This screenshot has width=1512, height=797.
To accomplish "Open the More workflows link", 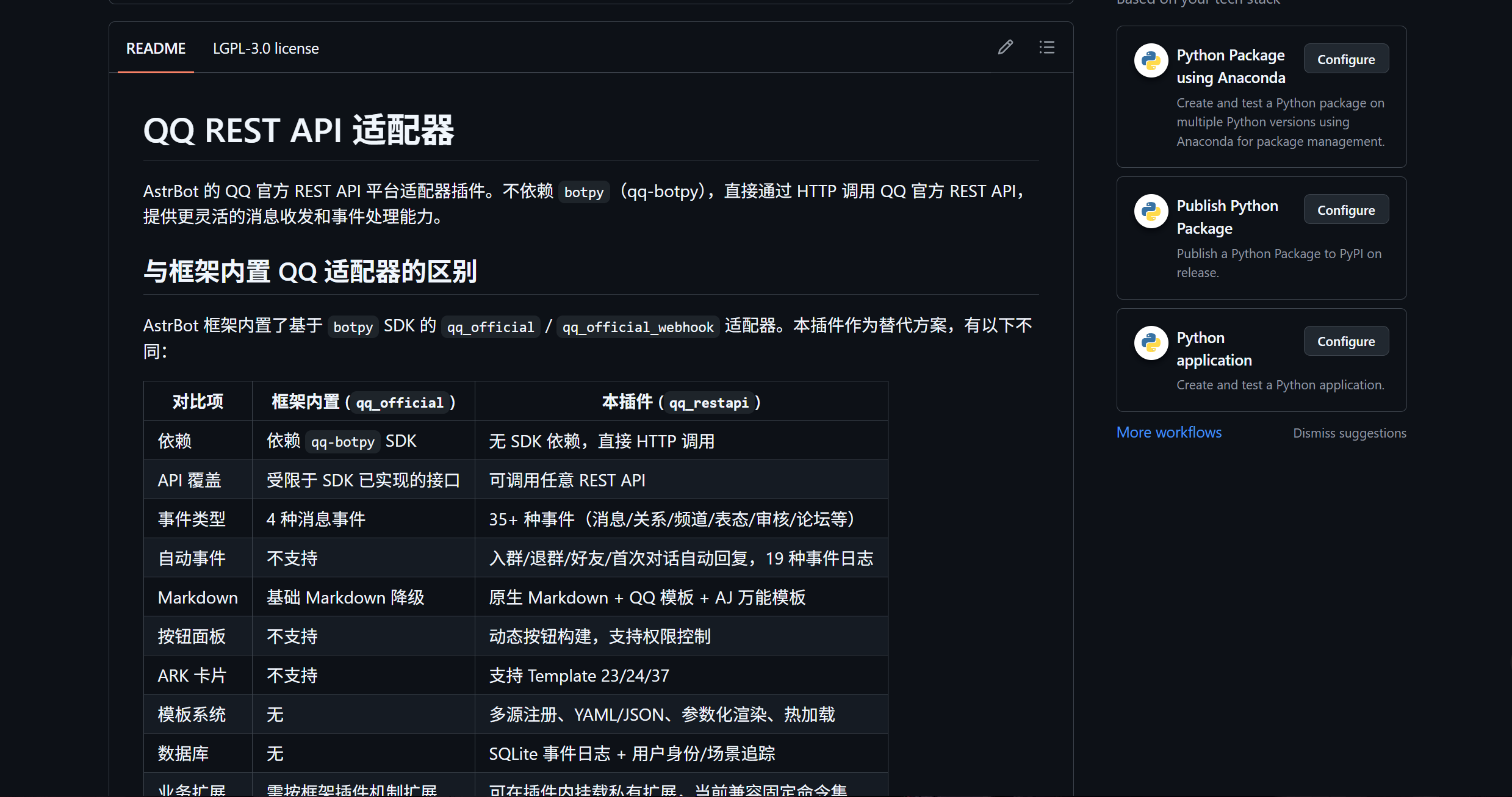I will pyautogui.click(x=1168, y=432).
